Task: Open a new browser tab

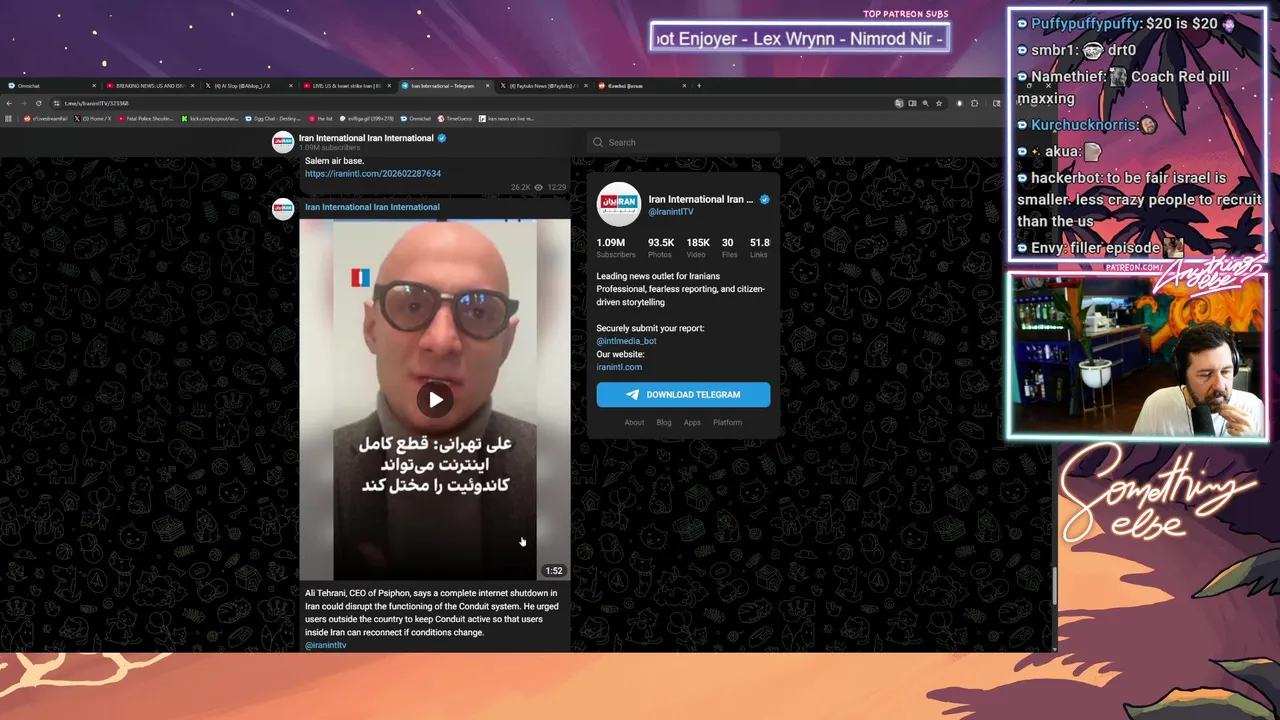Action: [699, 86]
